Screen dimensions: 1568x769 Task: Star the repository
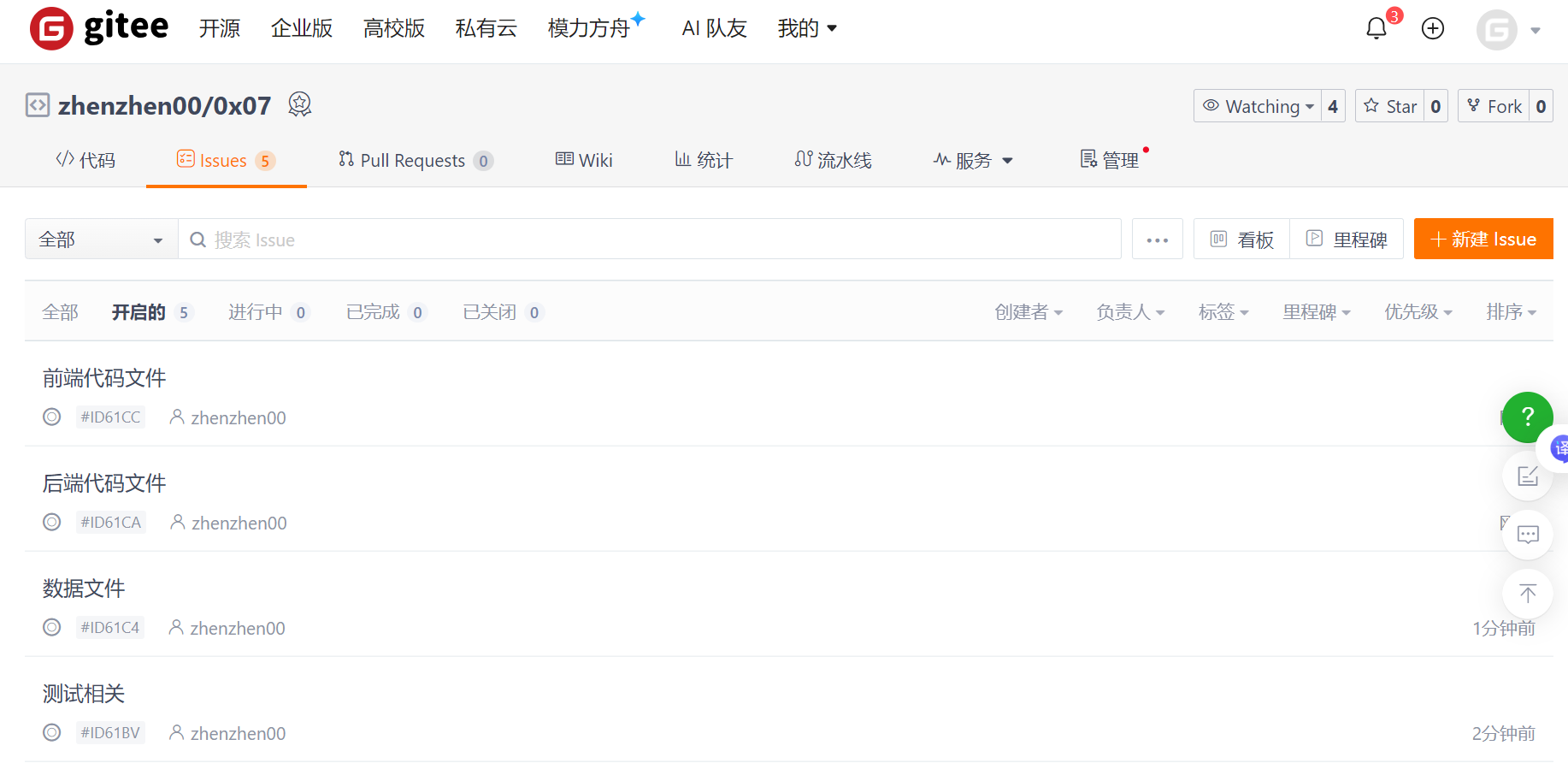(1390, 106)
